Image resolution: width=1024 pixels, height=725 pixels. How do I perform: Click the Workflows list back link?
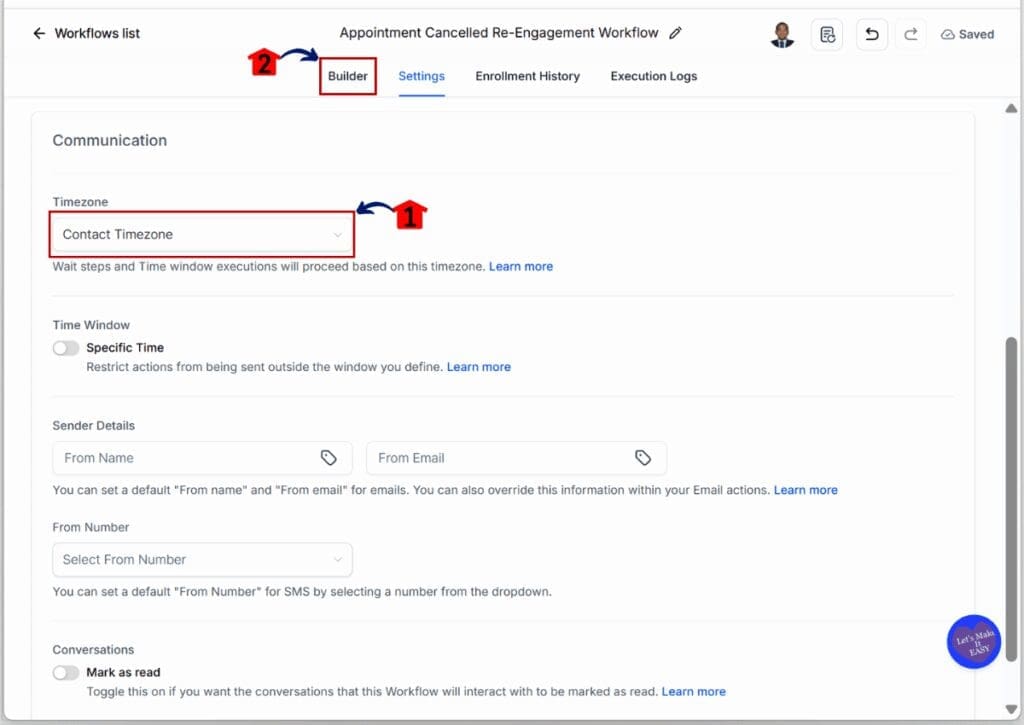tap(97, 33)
